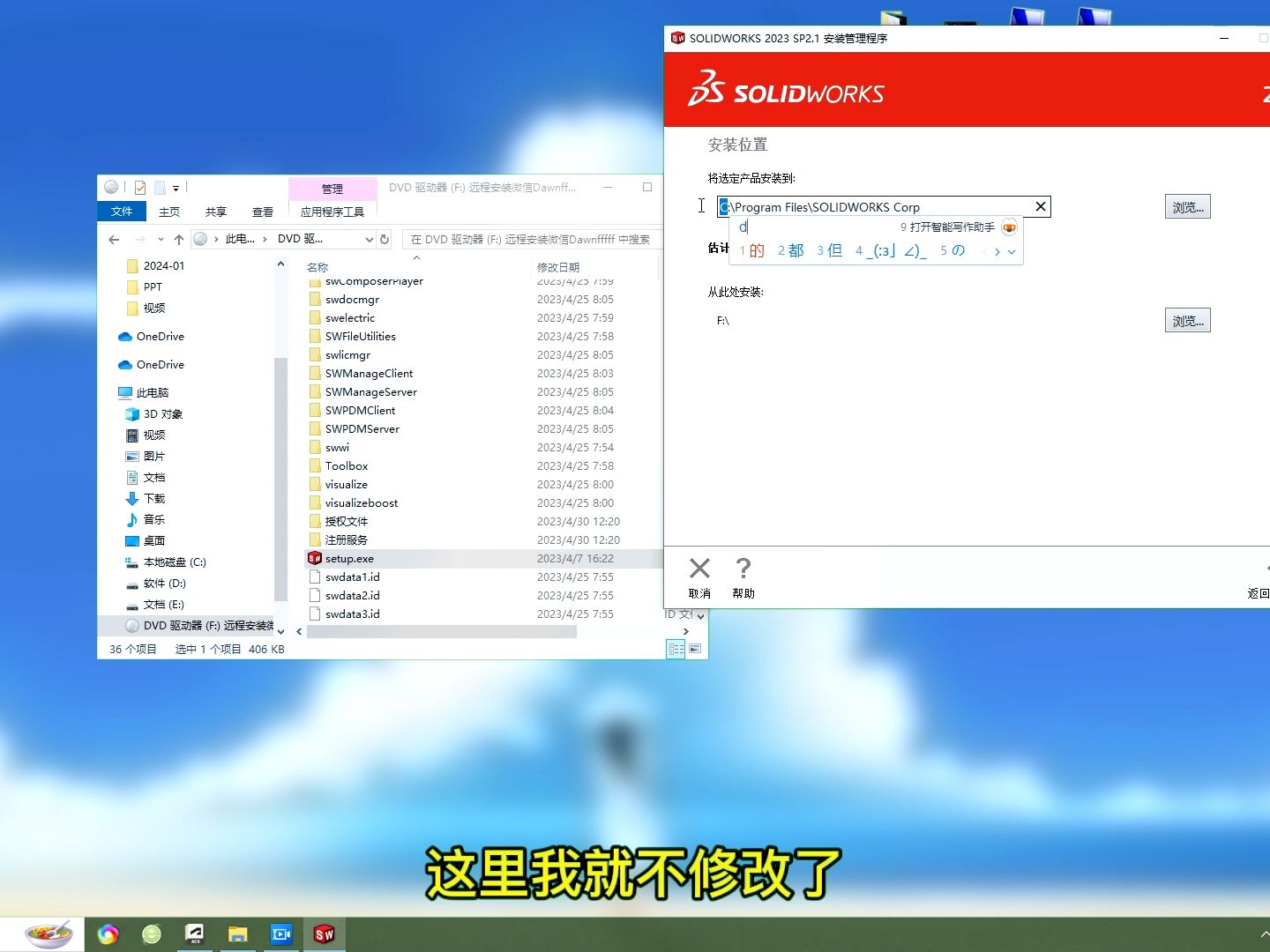Expand IME candidate list with down chevron
This screenshot has width=1270, height=952.
1012,251
